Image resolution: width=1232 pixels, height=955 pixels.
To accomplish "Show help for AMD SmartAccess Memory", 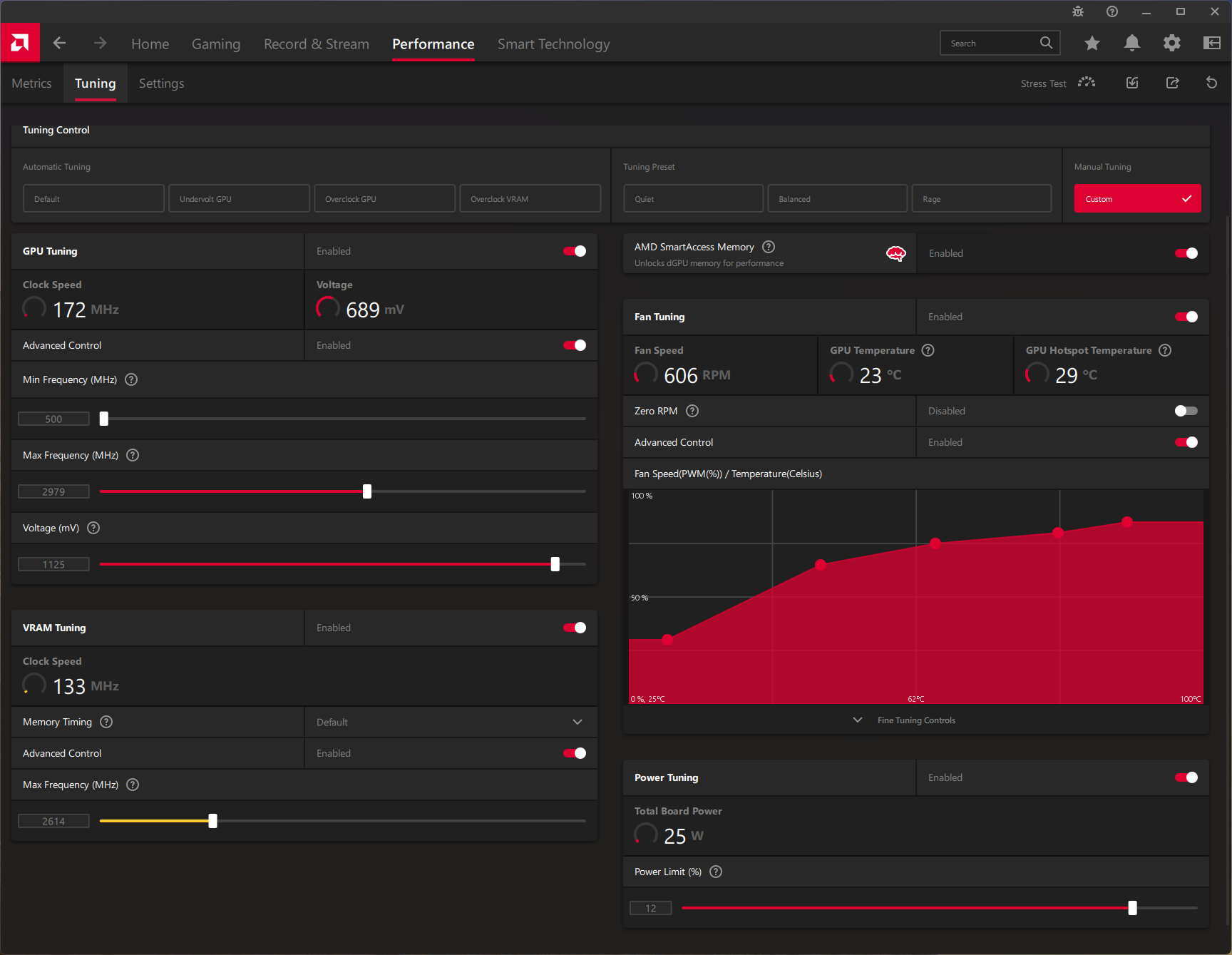I will tap(769, 247).
